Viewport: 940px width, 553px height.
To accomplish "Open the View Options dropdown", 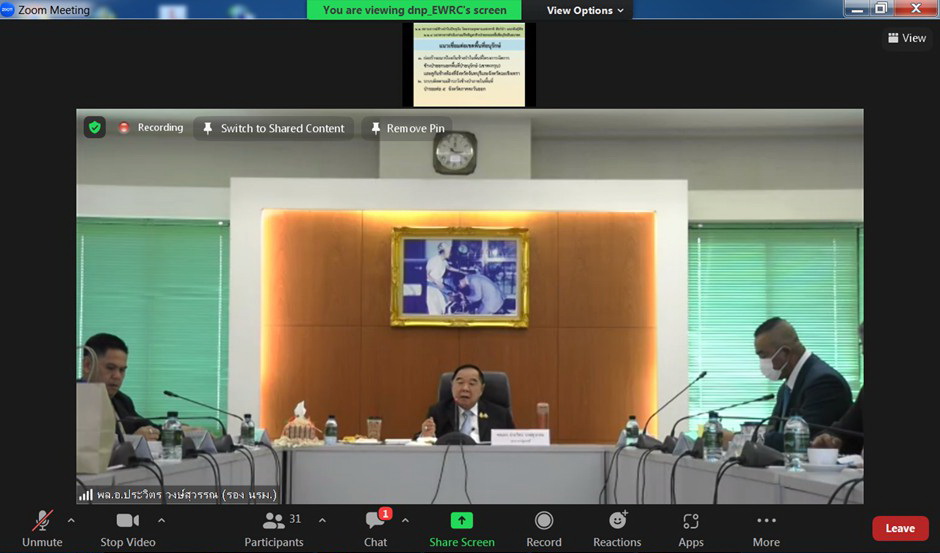I will click(585, 10).
